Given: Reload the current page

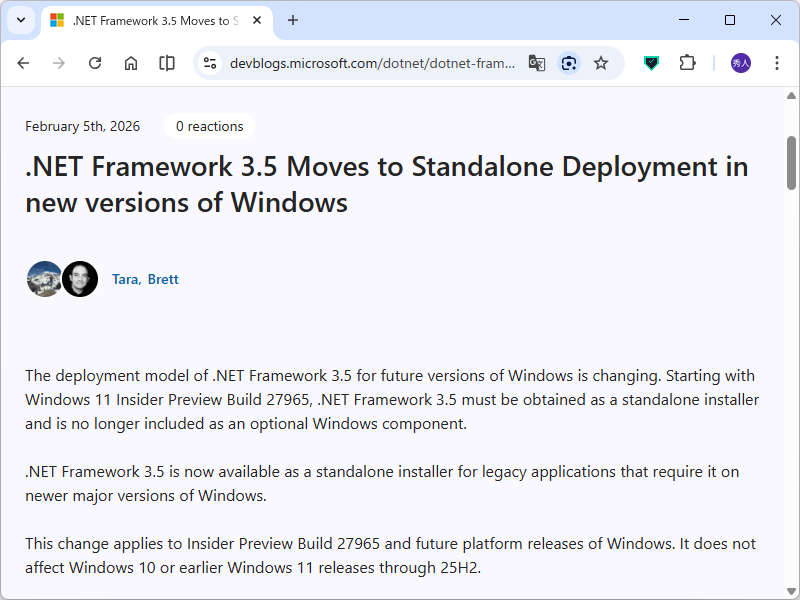Looking at the screenshot, I should (95, 63).
